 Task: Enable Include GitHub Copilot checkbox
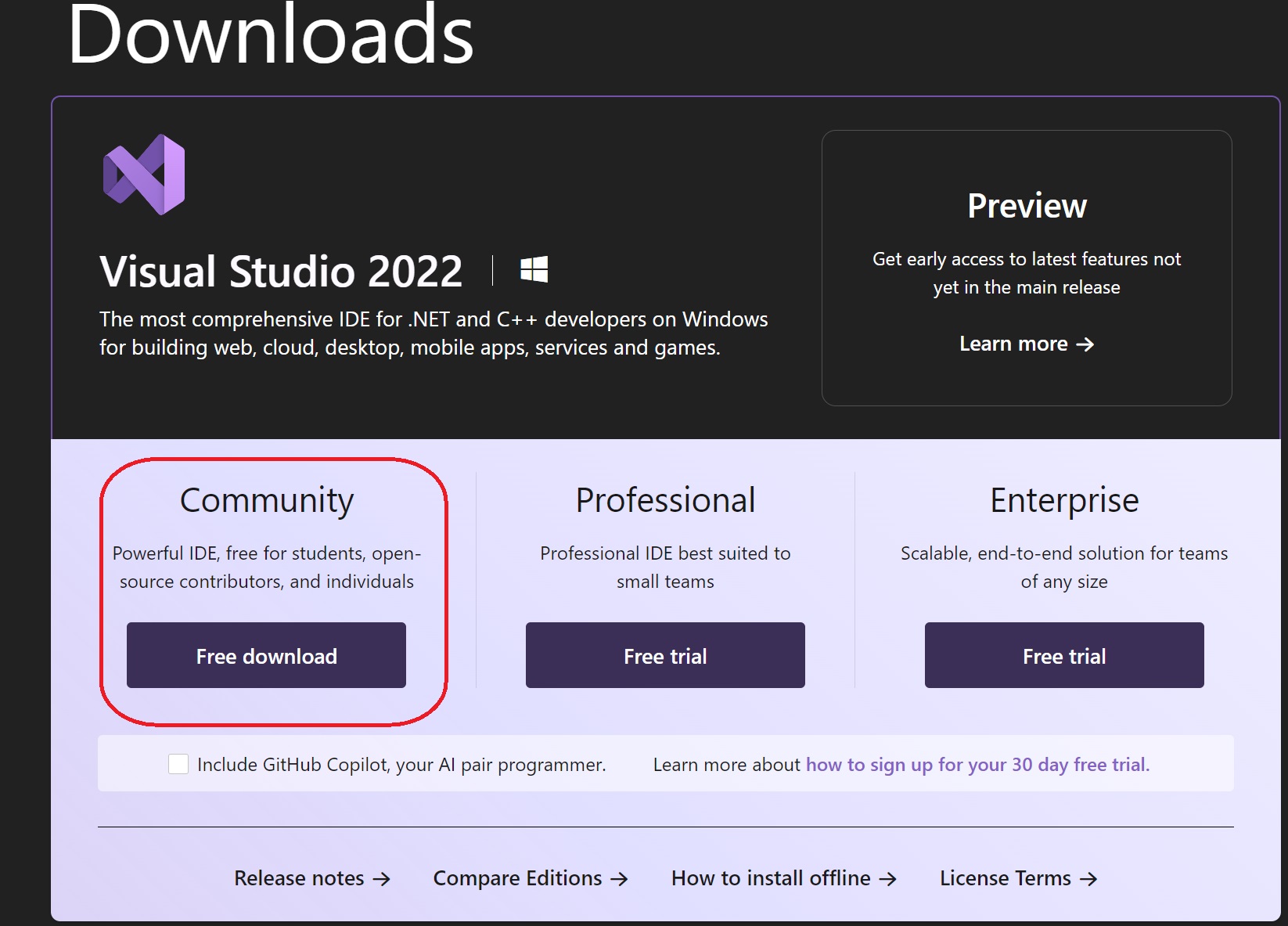178,764
